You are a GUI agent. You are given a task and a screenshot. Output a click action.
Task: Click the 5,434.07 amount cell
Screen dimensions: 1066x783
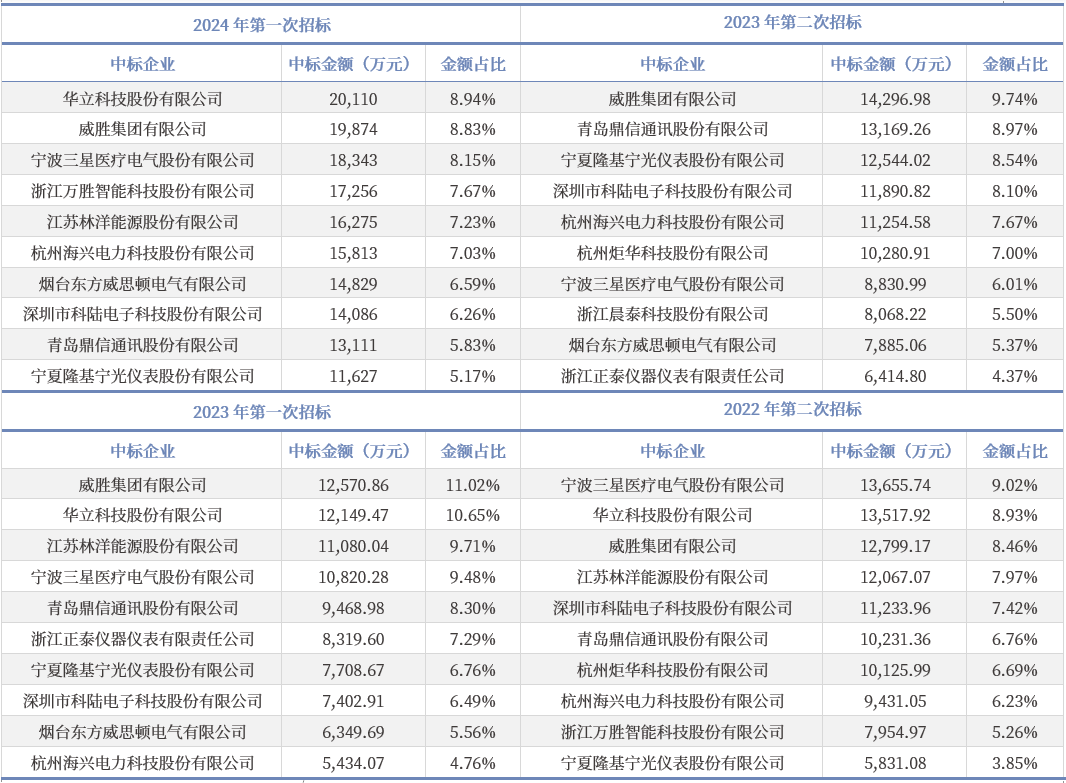pyautogui.click(x=354, y=763)
